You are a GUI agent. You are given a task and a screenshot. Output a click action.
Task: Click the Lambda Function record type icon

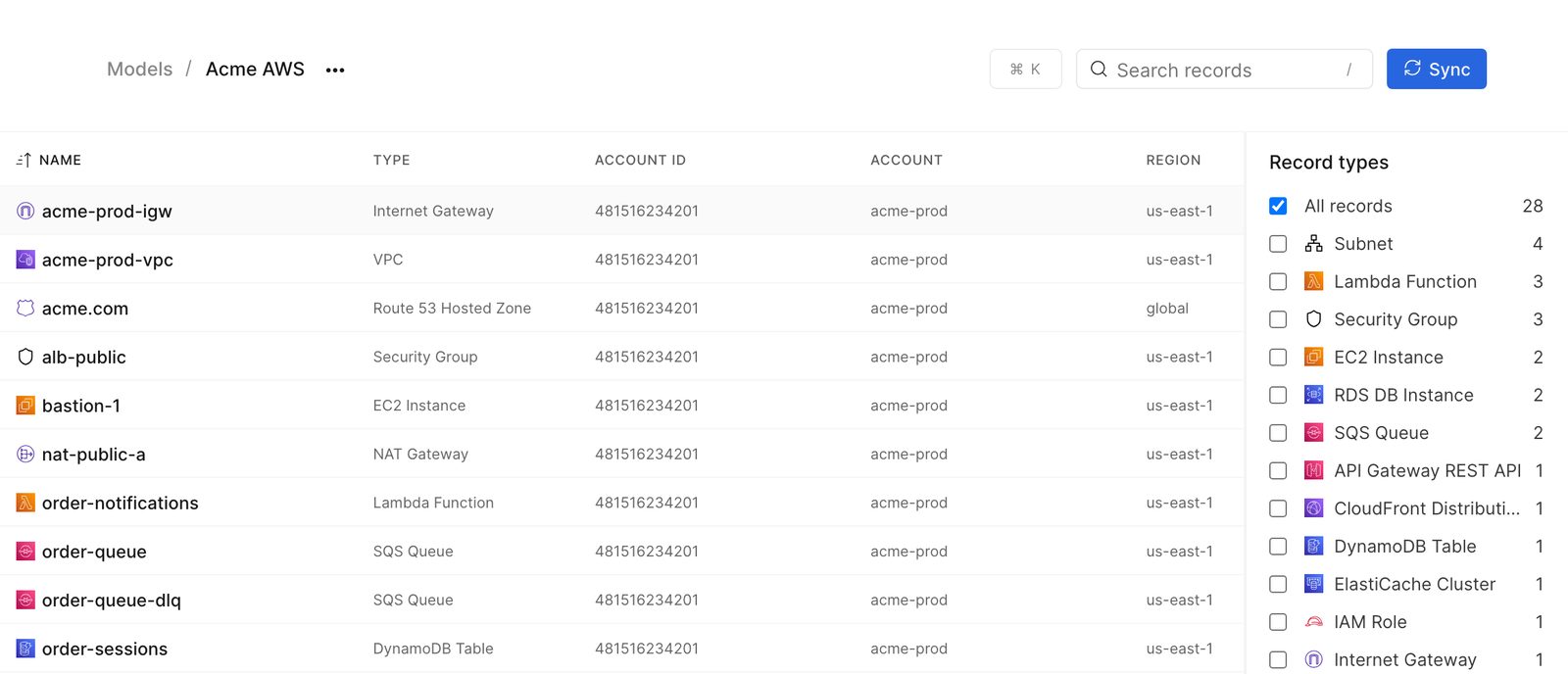pos(1314,281)
